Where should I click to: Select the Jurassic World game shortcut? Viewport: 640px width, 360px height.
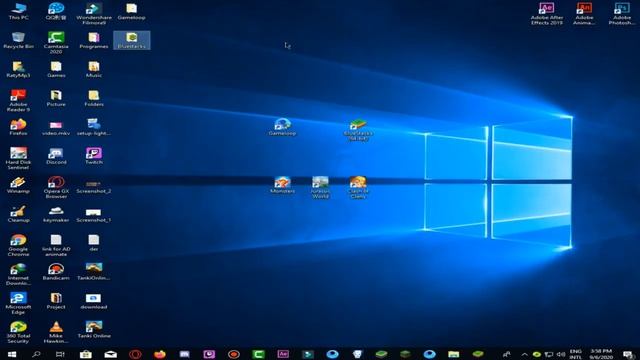(x=320, y=188)
